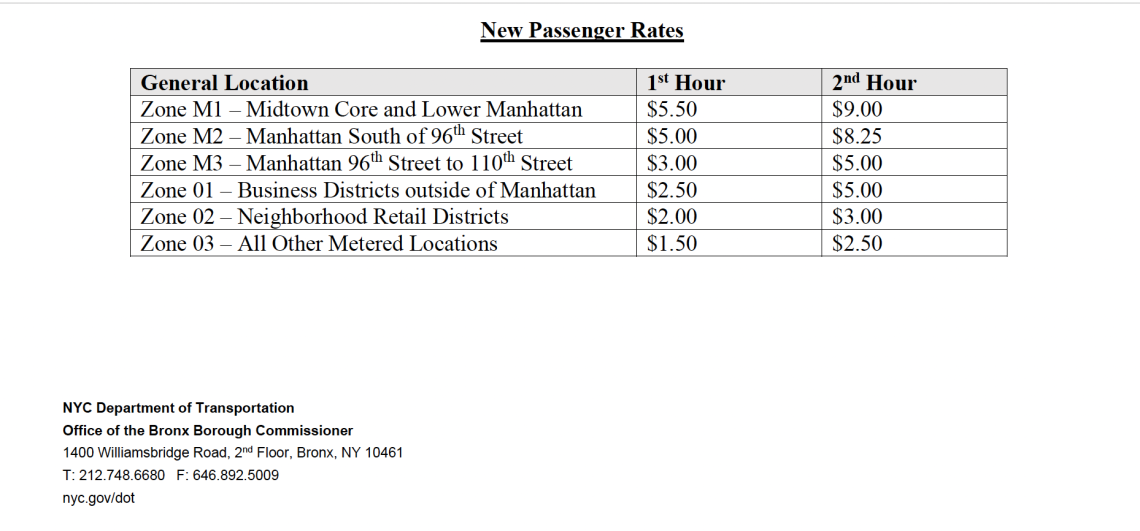The height and width of the screenshot is (531, 1140).
Task: Select the 1st Hour column header
Action: click(686, 82)
